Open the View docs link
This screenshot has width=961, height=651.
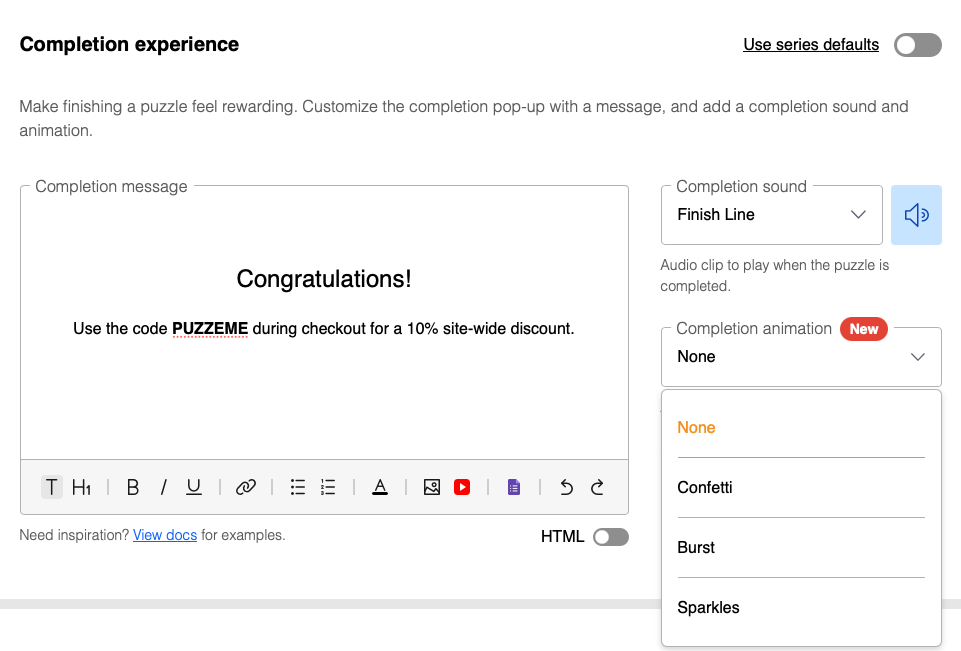click(x=165, y=535)
